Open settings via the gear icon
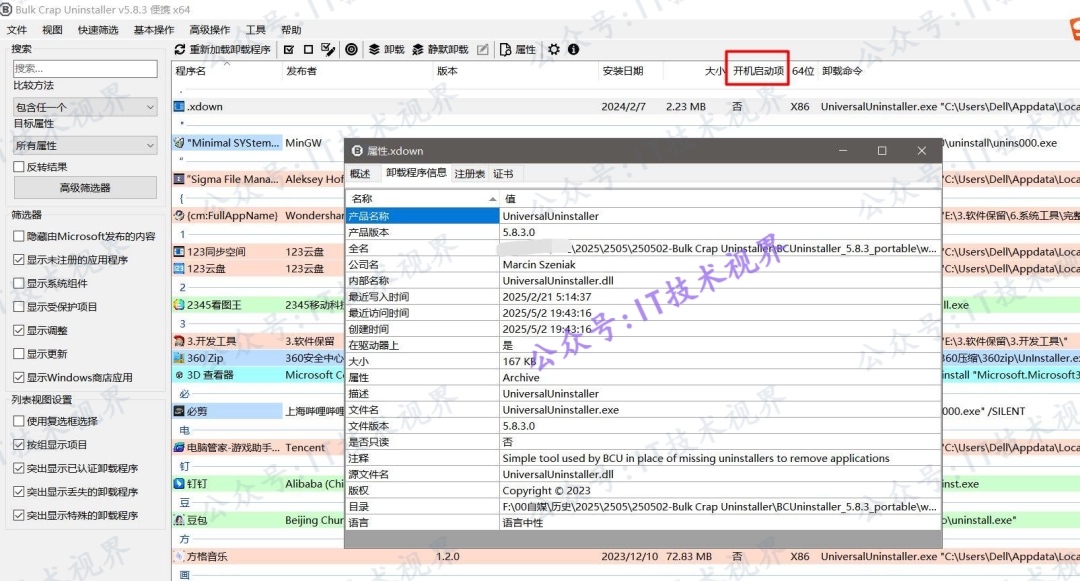The height and width of the screenshot is (581, 1080). tap(554, 50)
